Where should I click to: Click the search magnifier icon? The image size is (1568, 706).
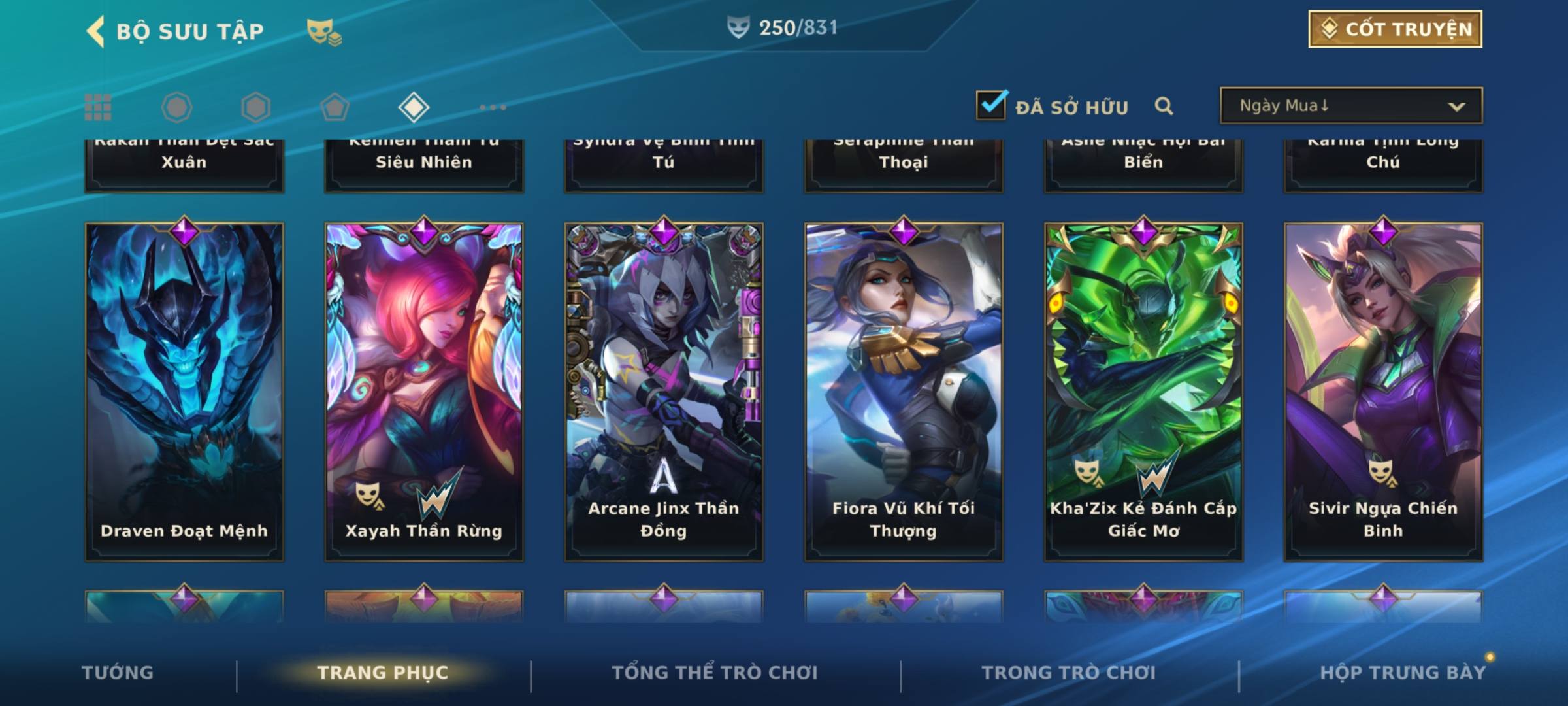pyautogui.click(x=1164, y=106)
